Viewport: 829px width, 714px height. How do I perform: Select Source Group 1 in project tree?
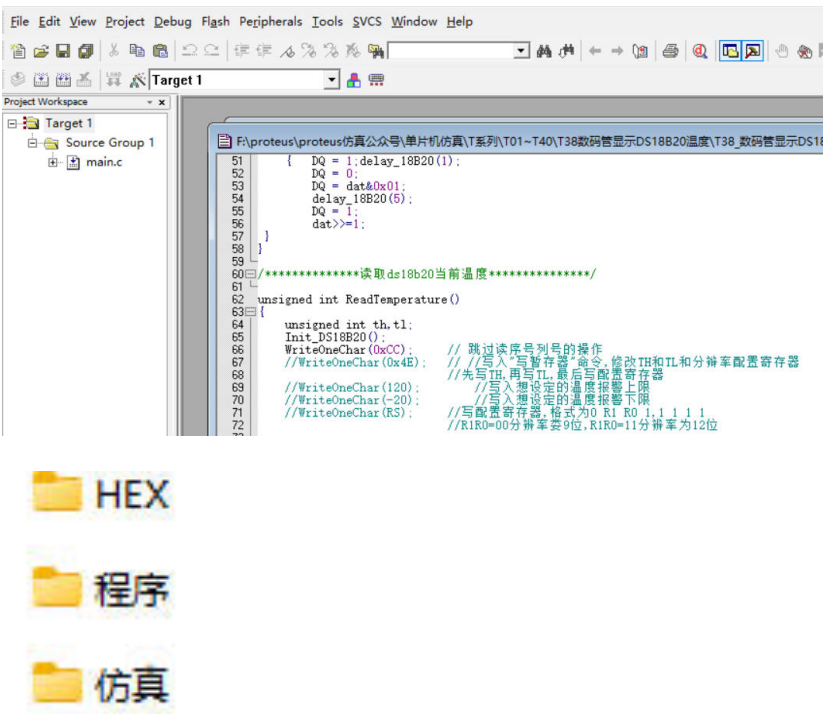[110, 143]
